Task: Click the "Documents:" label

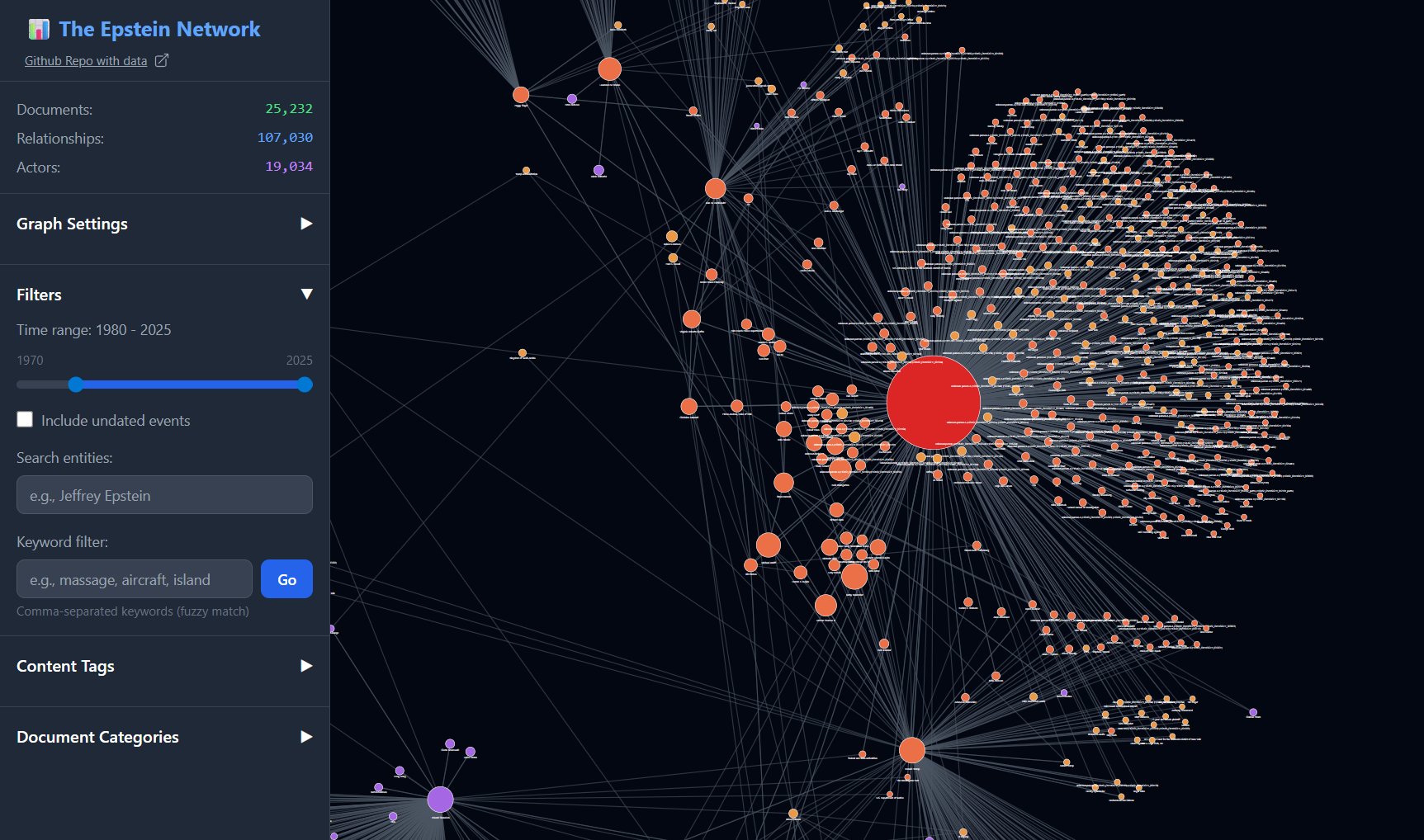Action: [54, 110]
